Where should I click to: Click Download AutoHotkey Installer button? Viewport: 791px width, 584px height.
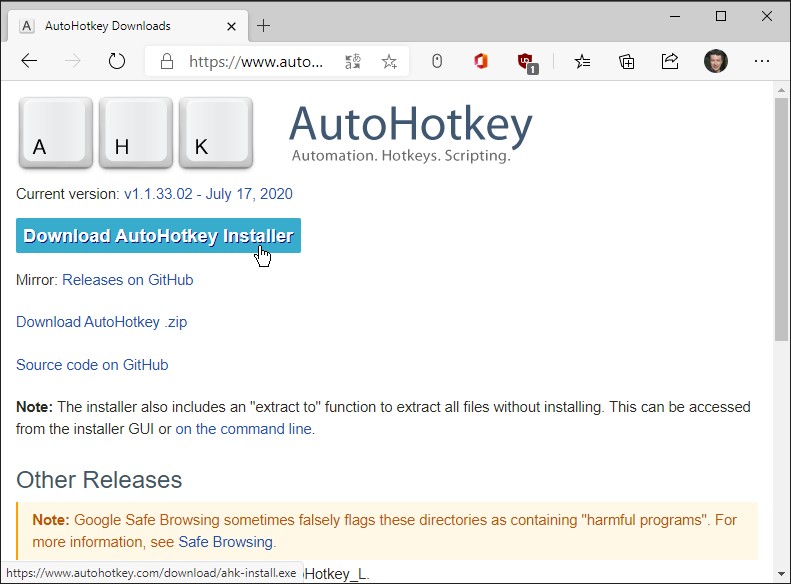158,236
